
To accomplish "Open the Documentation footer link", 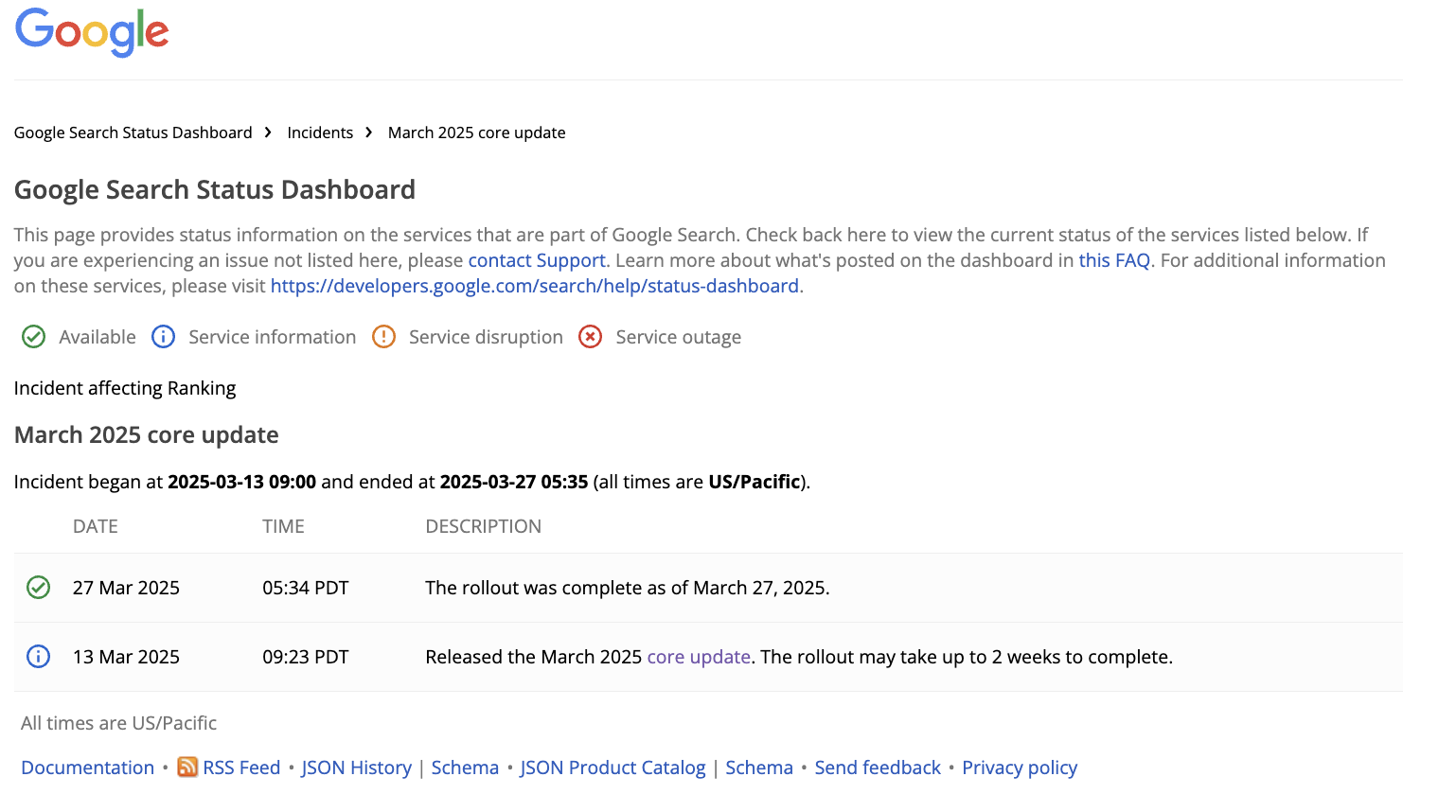I will [x=87, y=768].
